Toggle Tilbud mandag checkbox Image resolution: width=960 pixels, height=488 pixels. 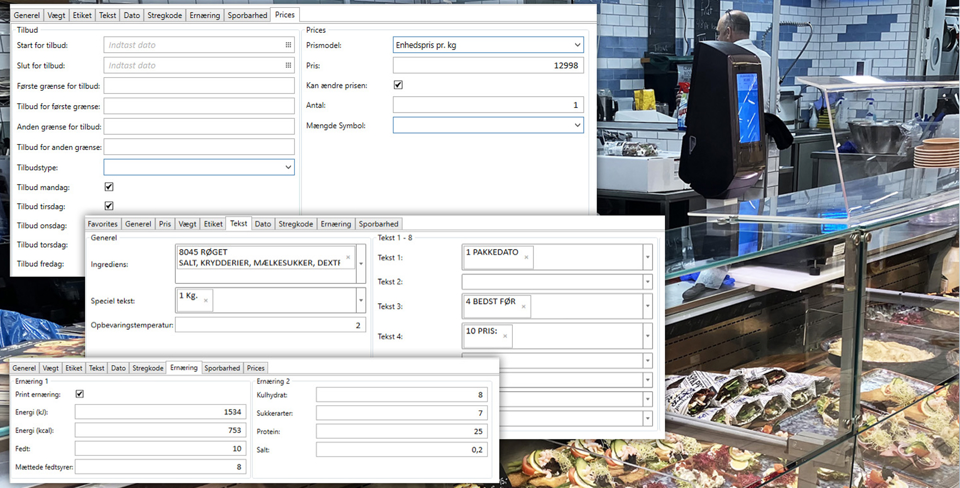coord(109,187)
